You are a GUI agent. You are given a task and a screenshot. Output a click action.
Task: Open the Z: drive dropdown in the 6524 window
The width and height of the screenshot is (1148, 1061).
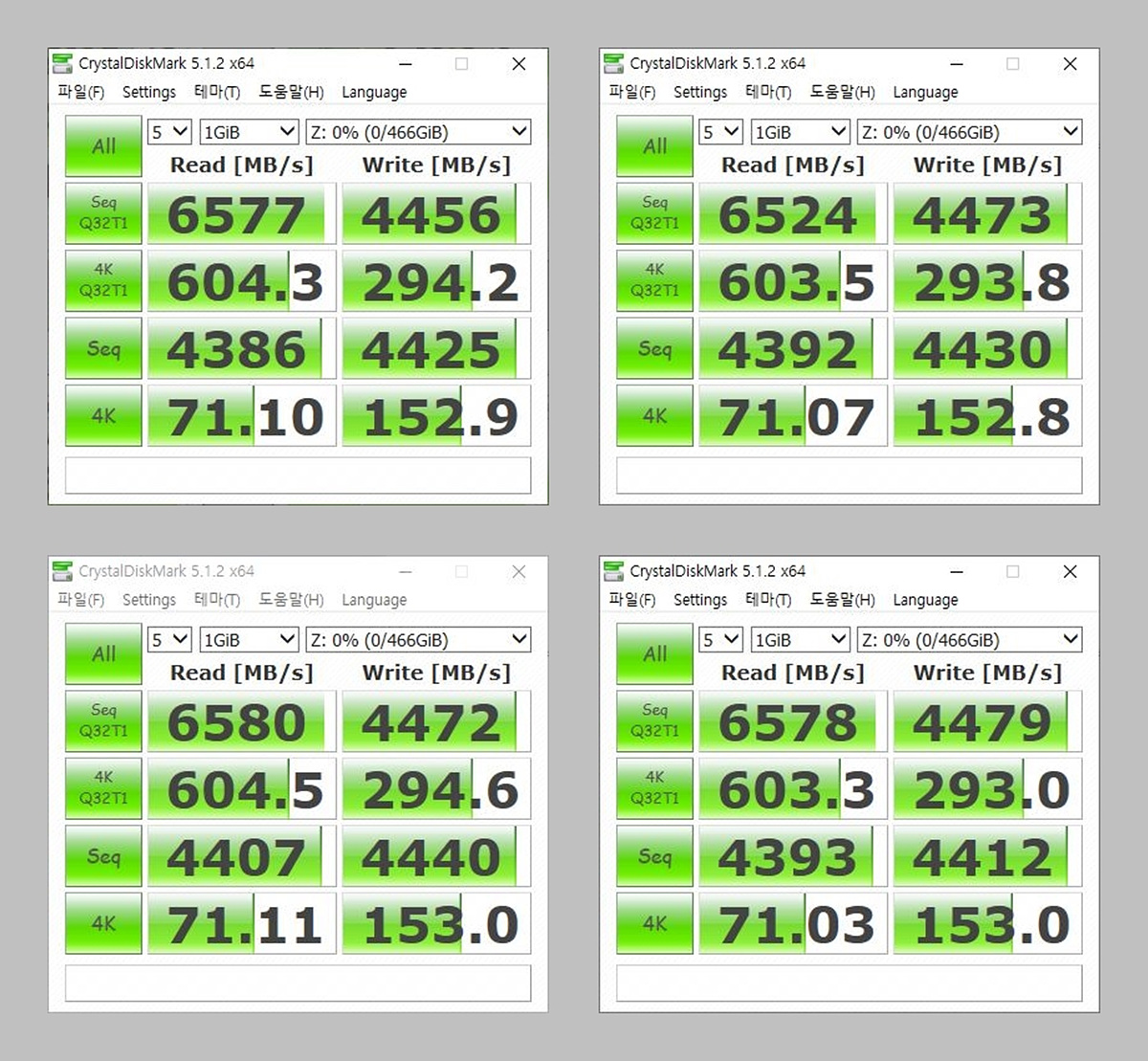click(969, 132)
